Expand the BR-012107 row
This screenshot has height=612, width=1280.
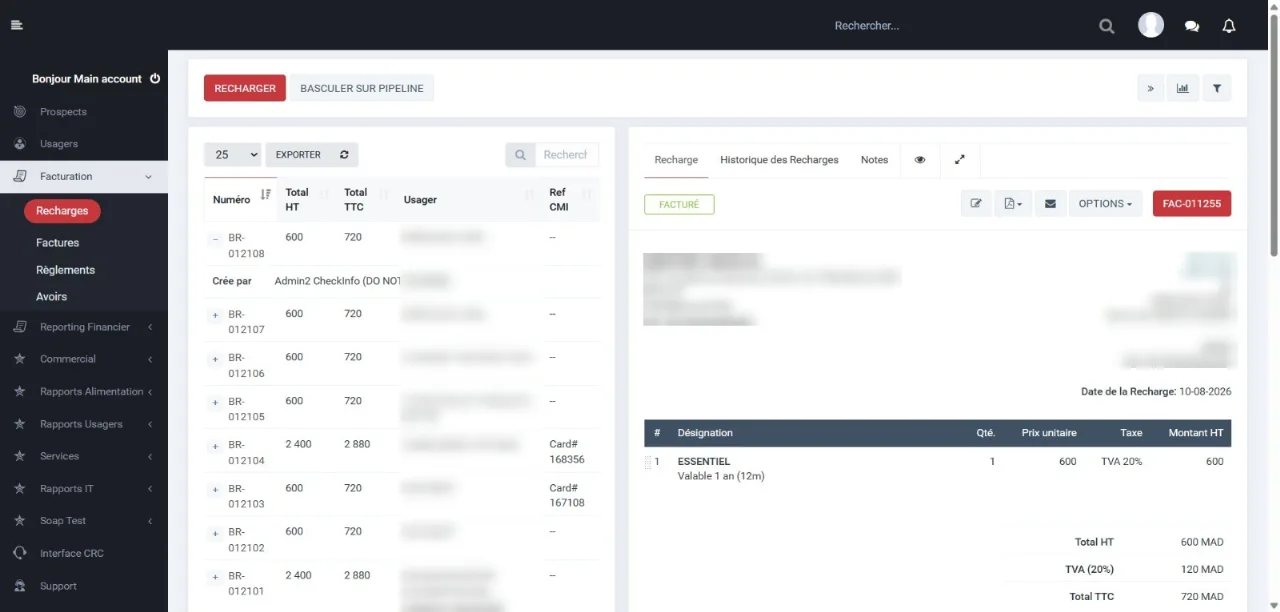(215, 316)
